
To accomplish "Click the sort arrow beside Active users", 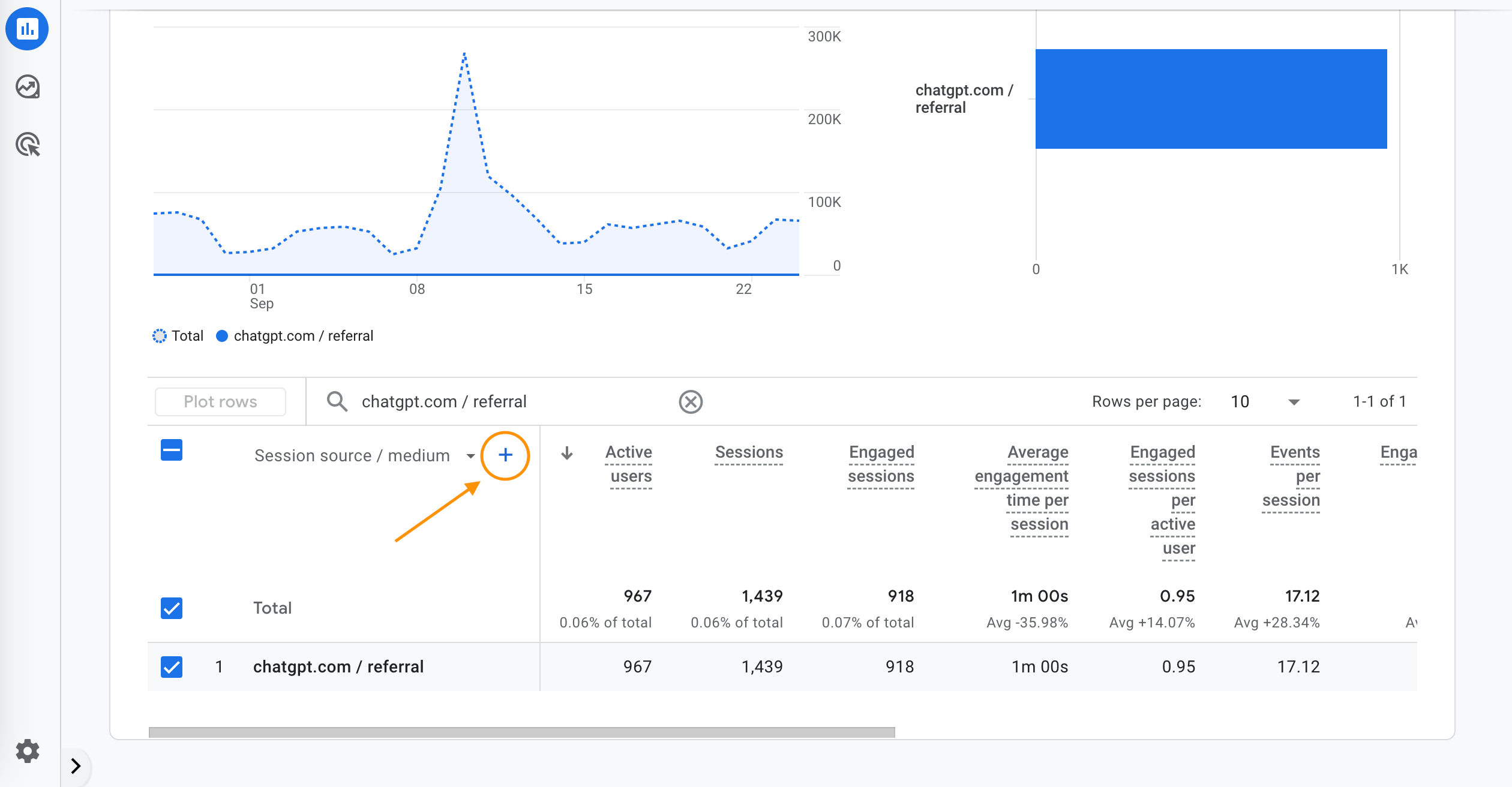I will coord(567,453).
